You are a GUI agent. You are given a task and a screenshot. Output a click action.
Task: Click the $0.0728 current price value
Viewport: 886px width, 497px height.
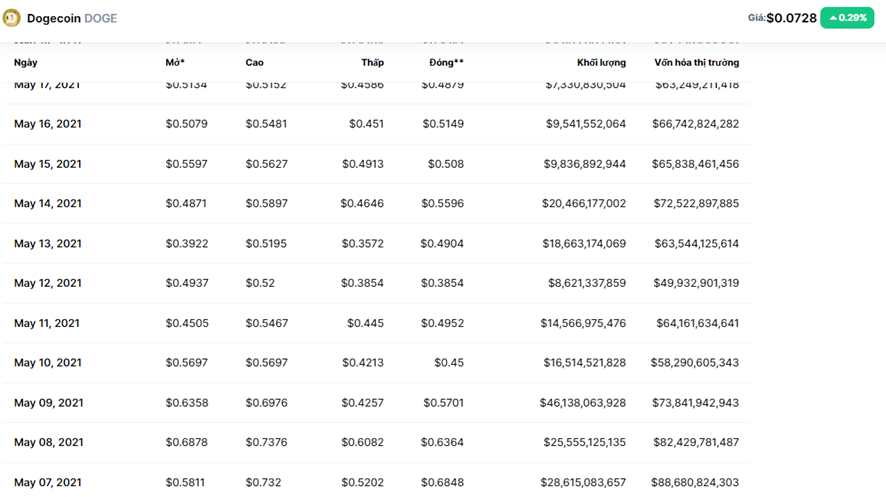tap(791, 18)
